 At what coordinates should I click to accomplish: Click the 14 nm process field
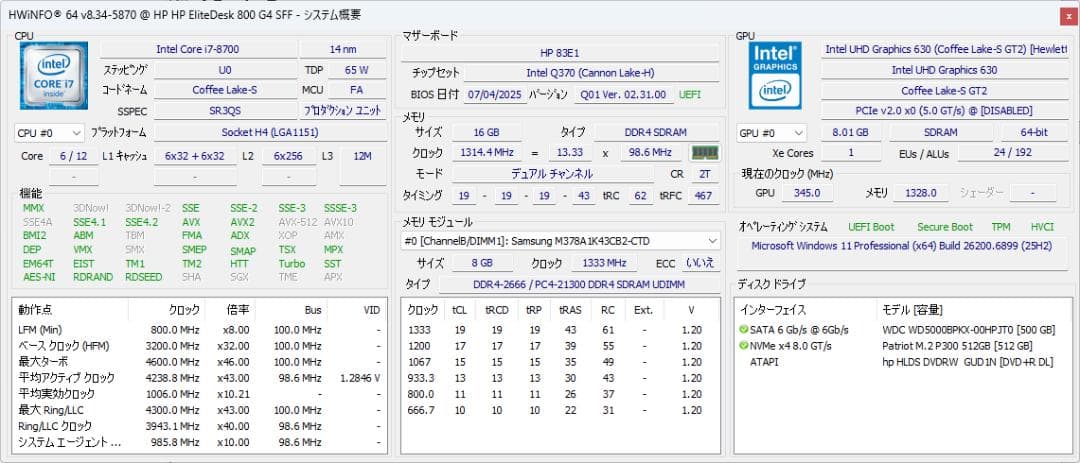pyautogui.click(x=342, y=49)
